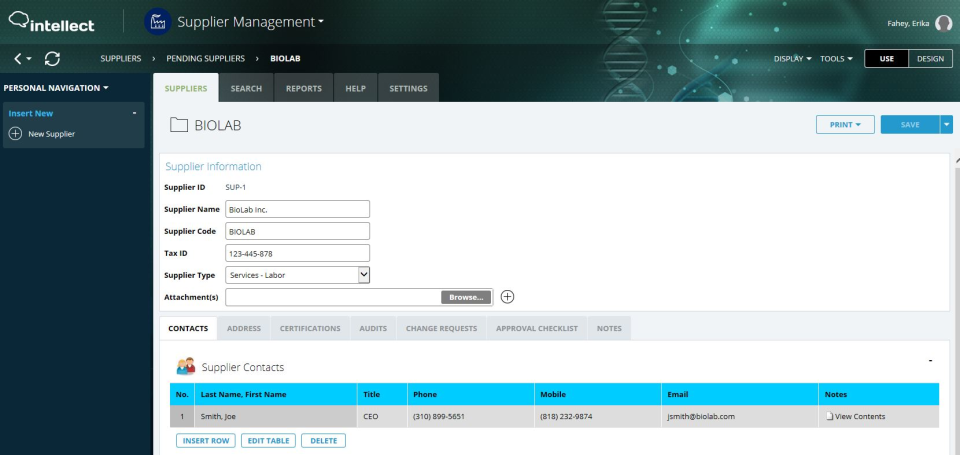Click the Supplier Code input field
Screen dimensions: 960x455
(x=298, y=231)
